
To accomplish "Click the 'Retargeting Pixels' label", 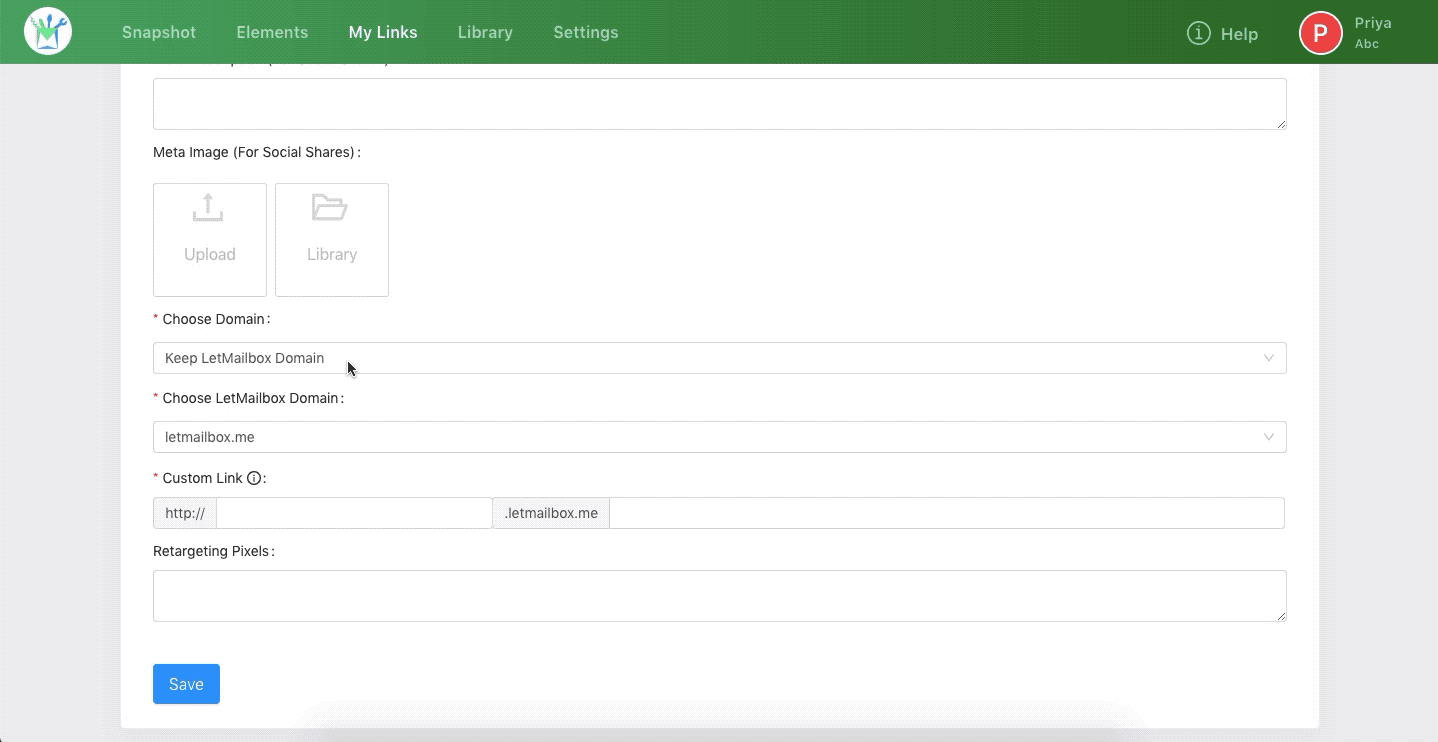I will (x=214, y=551).
